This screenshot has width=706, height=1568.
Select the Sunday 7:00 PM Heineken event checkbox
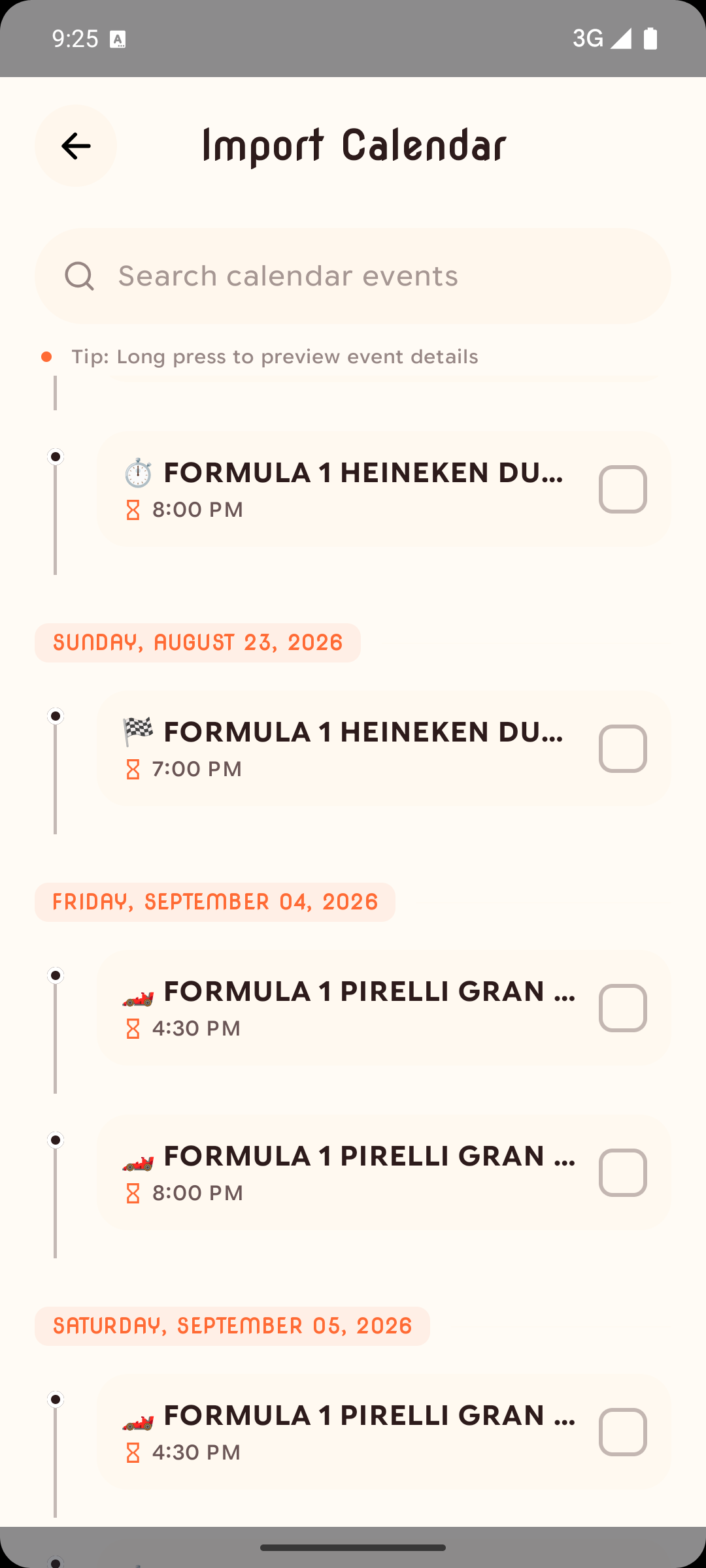(622, 749)
